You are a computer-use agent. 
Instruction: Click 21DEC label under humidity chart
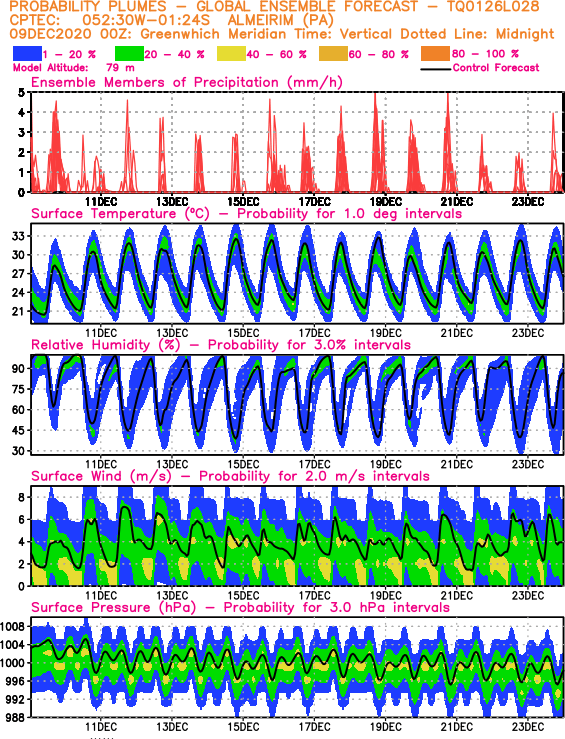[x=457, y=464]
